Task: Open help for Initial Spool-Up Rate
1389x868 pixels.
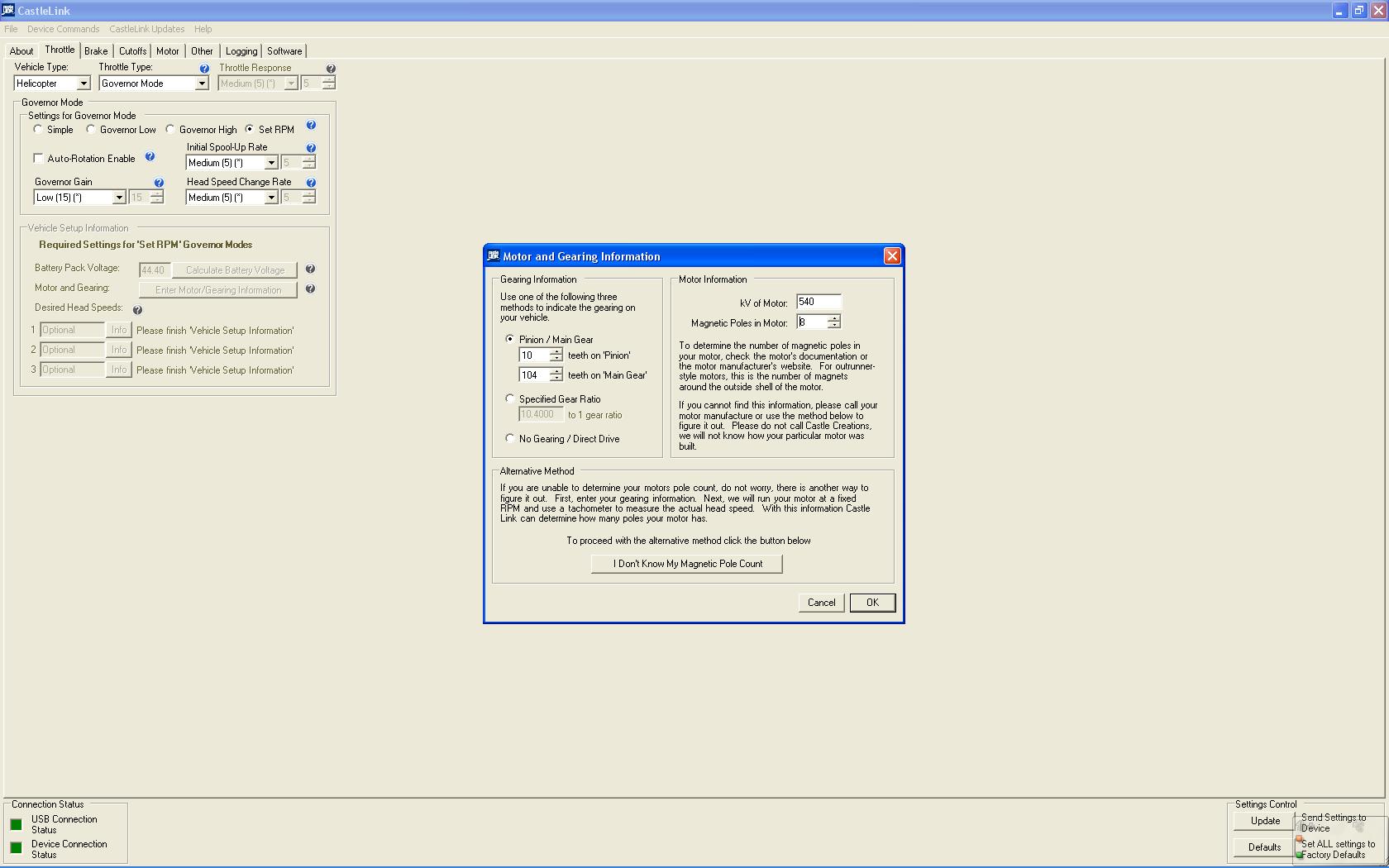Action: 311,148
